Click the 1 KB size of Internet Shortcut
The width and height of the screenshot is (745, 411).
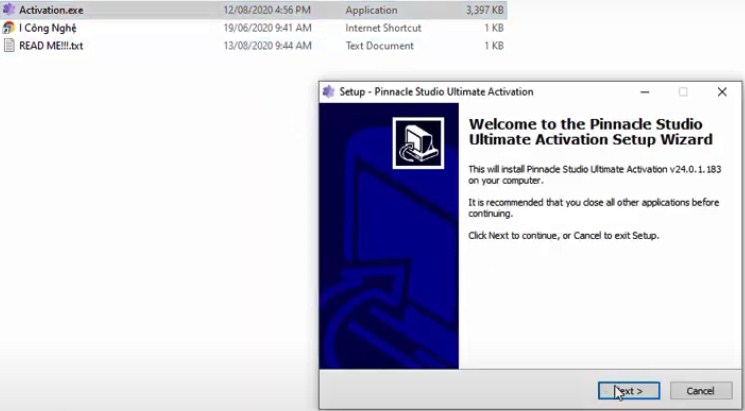[494, 28]
